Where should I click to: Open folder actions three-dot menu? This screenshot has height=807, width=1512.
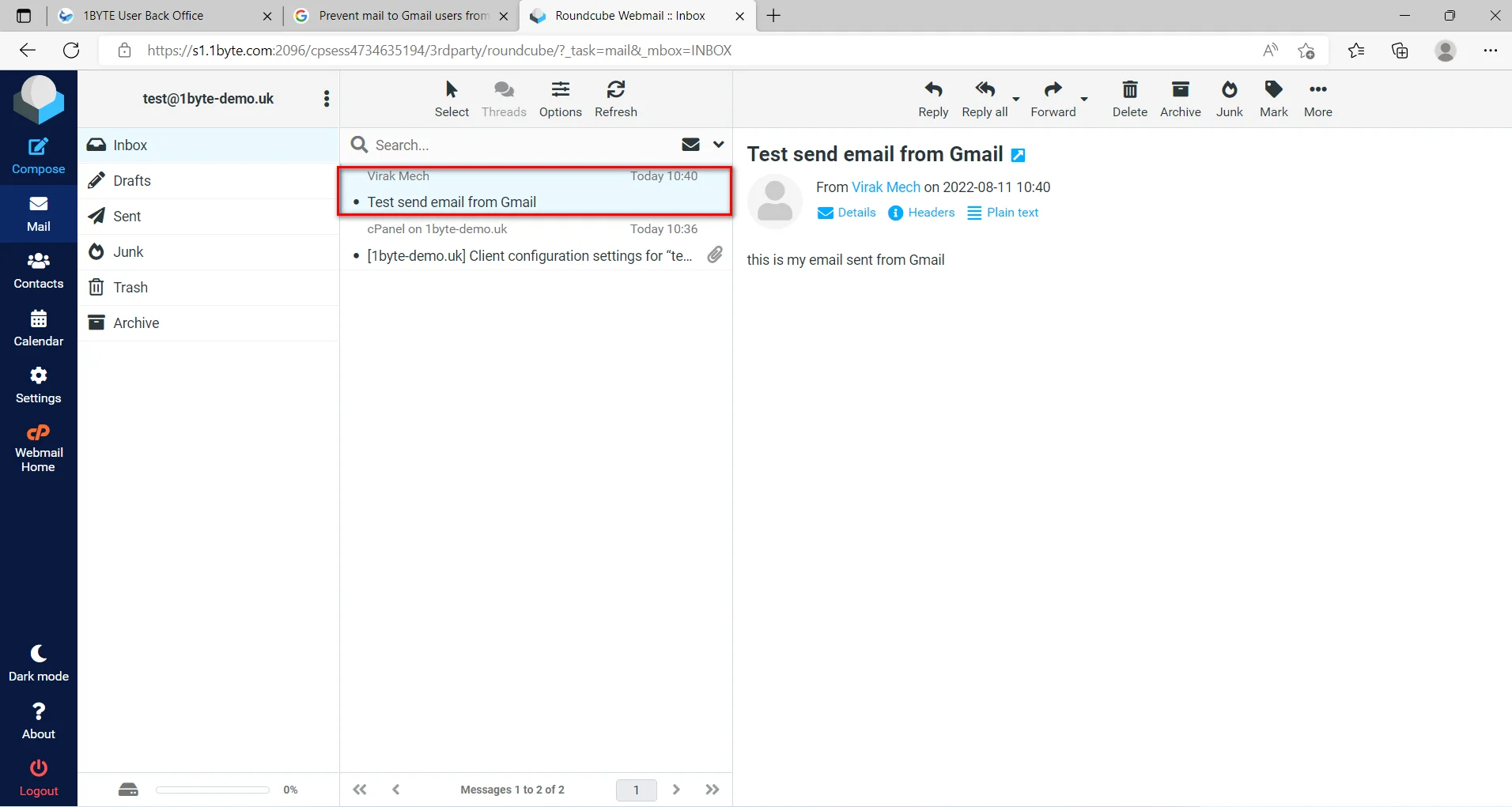tap(326, 99)
